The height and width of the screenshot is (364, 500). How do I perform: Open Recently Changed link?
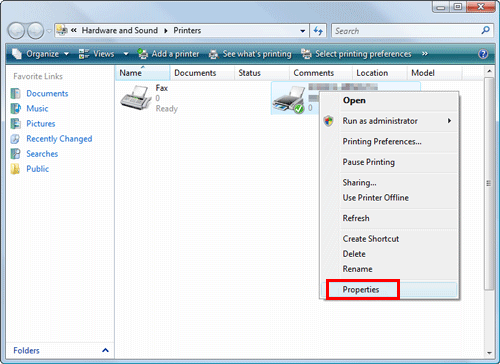coord(59,139)
